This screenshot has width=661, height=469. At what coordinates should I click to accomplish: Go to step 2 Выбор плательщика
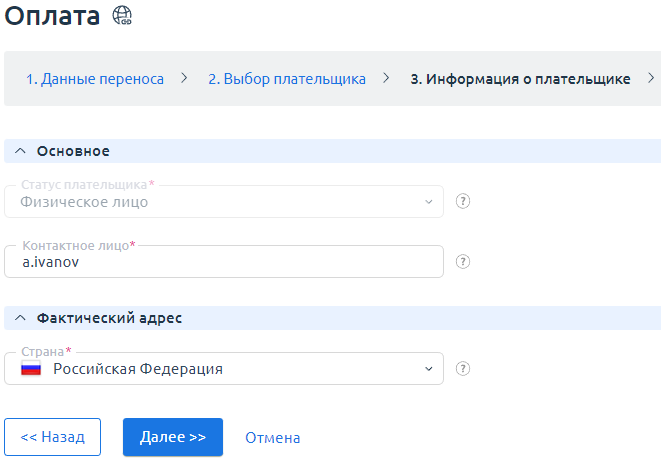click(x=287, y=79)
